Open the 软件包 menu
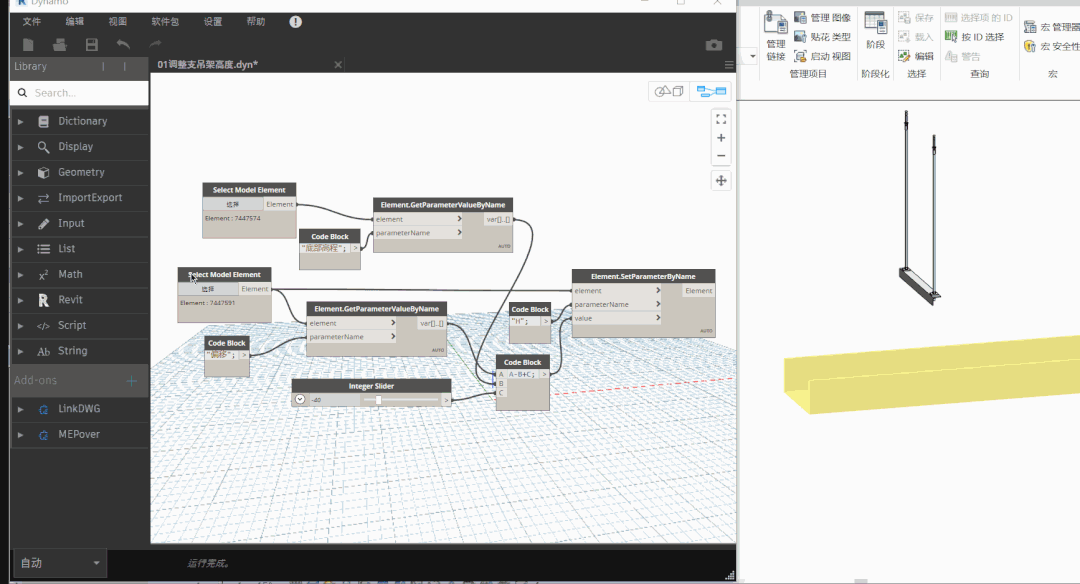The width and height of the screenshot is (1080, 584). pyautogui.click(x=165, y=22)
